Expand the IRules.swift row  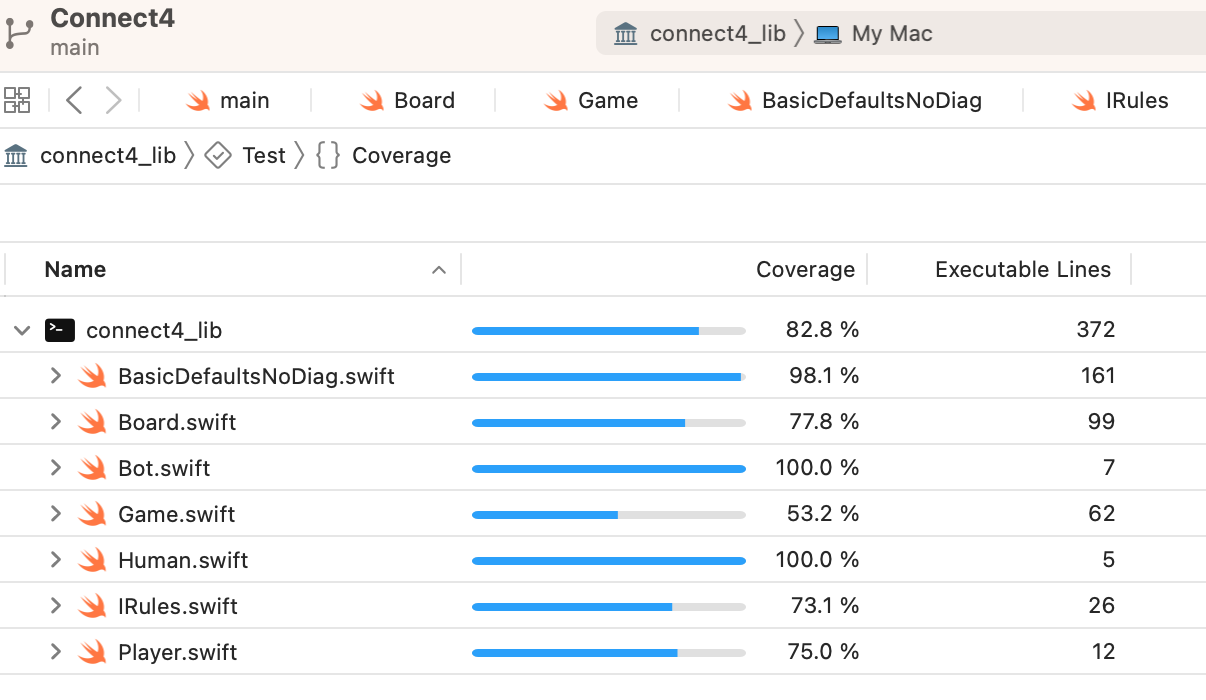[56, 606]
